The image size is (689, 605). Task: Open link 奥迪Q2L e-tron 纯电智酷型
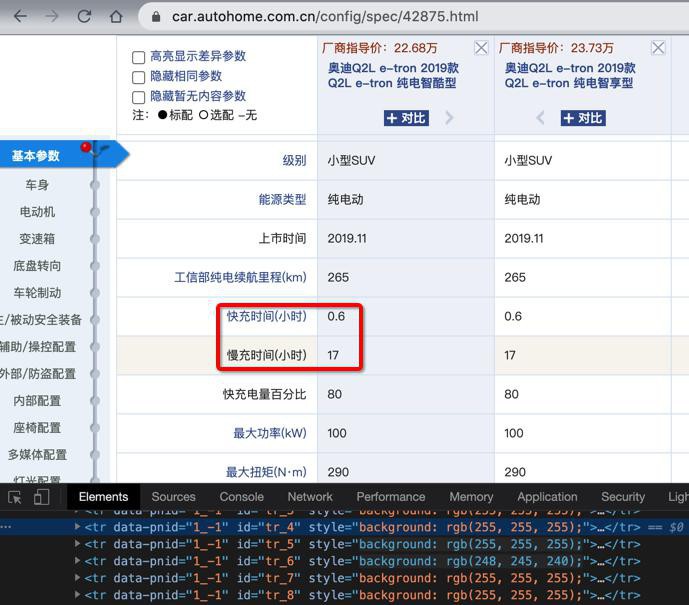tap(393, 76)
